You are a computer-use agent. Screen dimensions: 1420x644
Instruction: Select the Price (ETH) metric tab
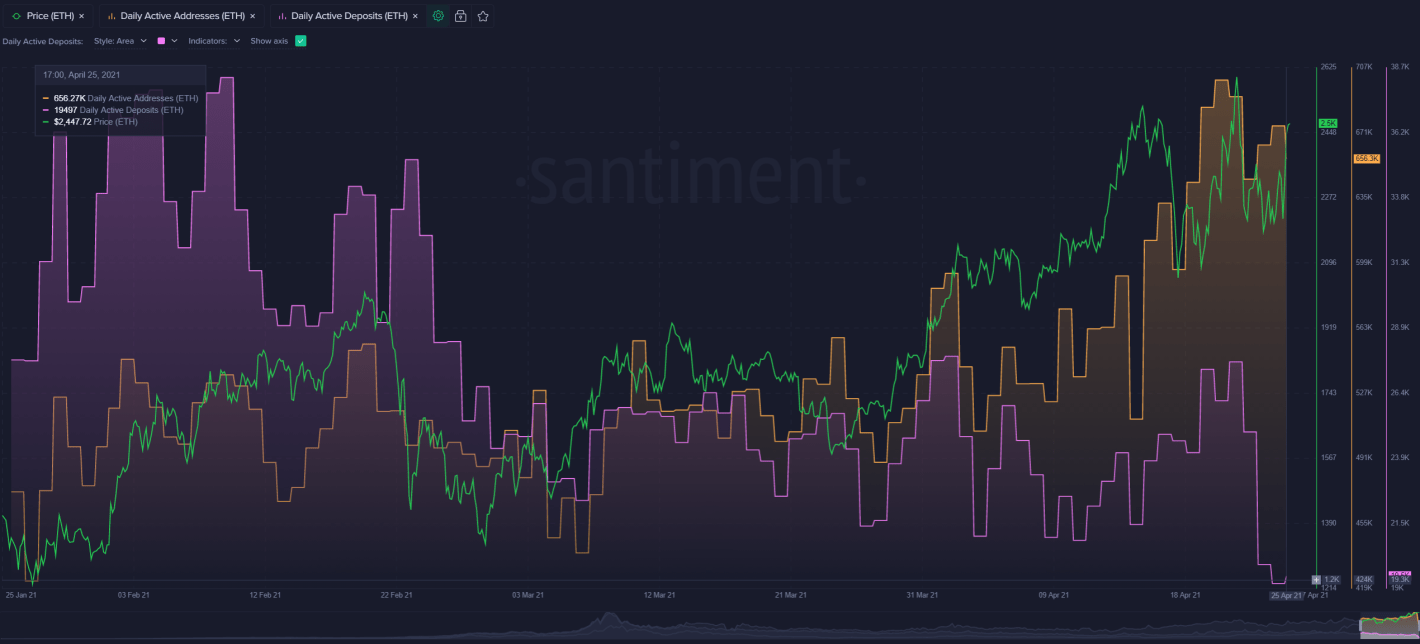tap(46, 16)
